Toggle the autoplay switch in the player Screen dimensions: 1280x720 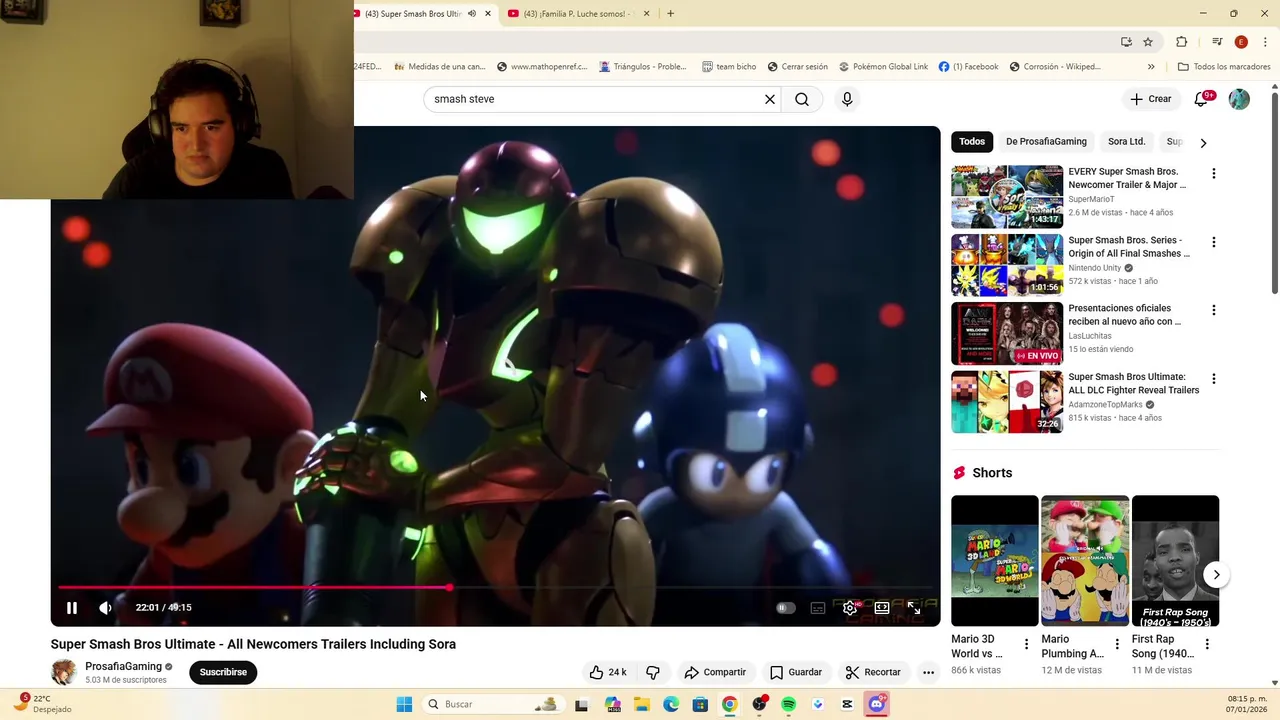point(786,608)
